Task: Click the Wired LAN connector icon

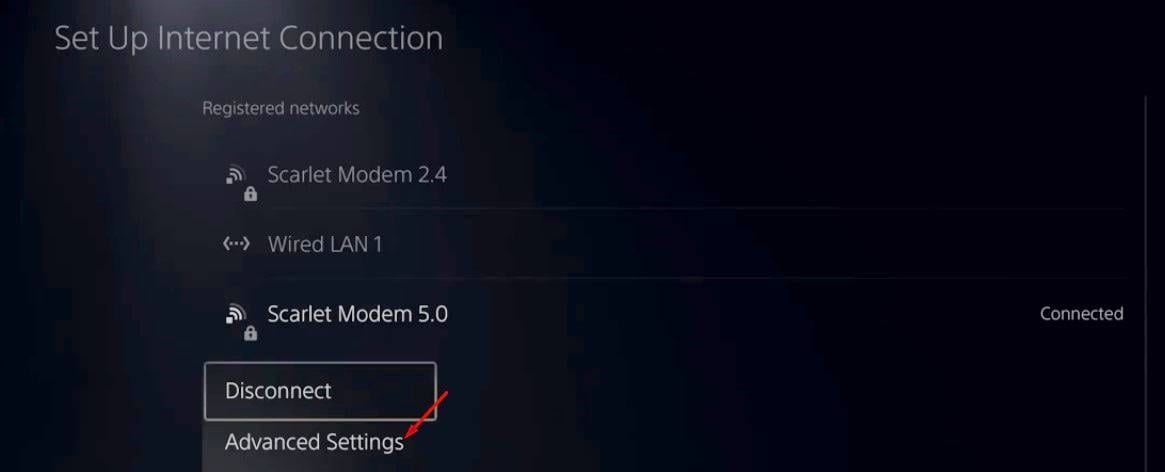Action: (236, 245)
